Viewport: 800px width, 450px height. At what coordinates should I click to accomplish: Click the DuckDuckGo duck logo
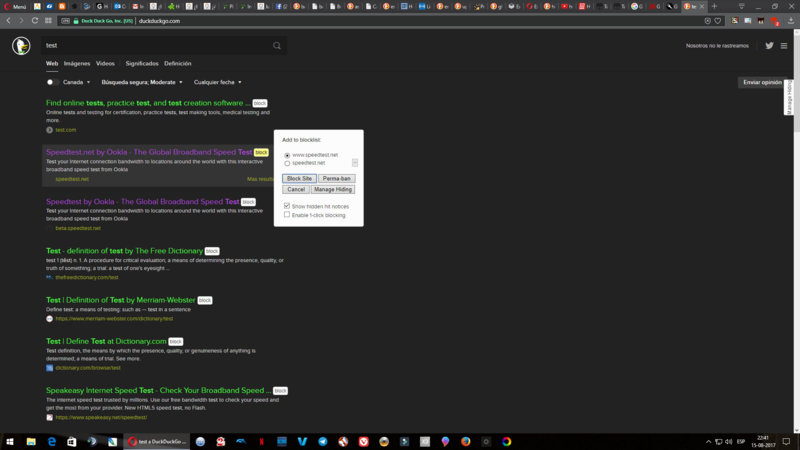coord(21,45)
